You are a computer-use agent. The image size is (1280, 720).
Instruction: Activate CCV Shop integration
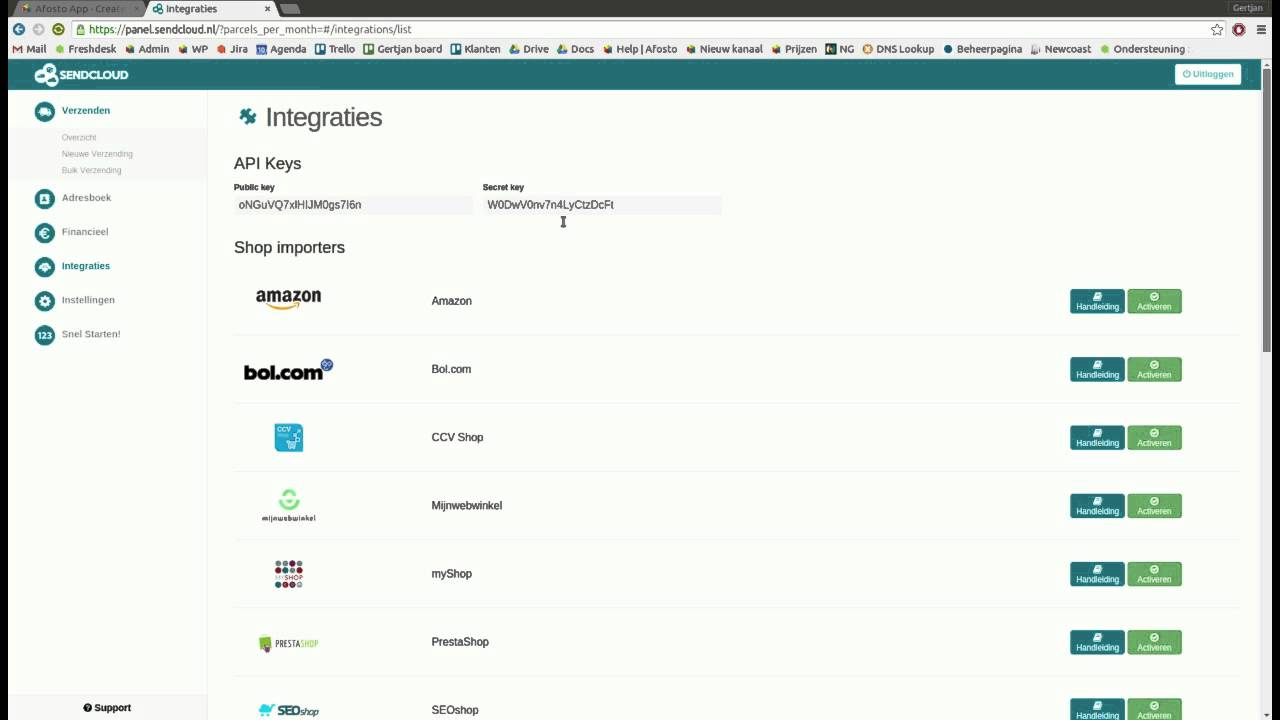1154,438
